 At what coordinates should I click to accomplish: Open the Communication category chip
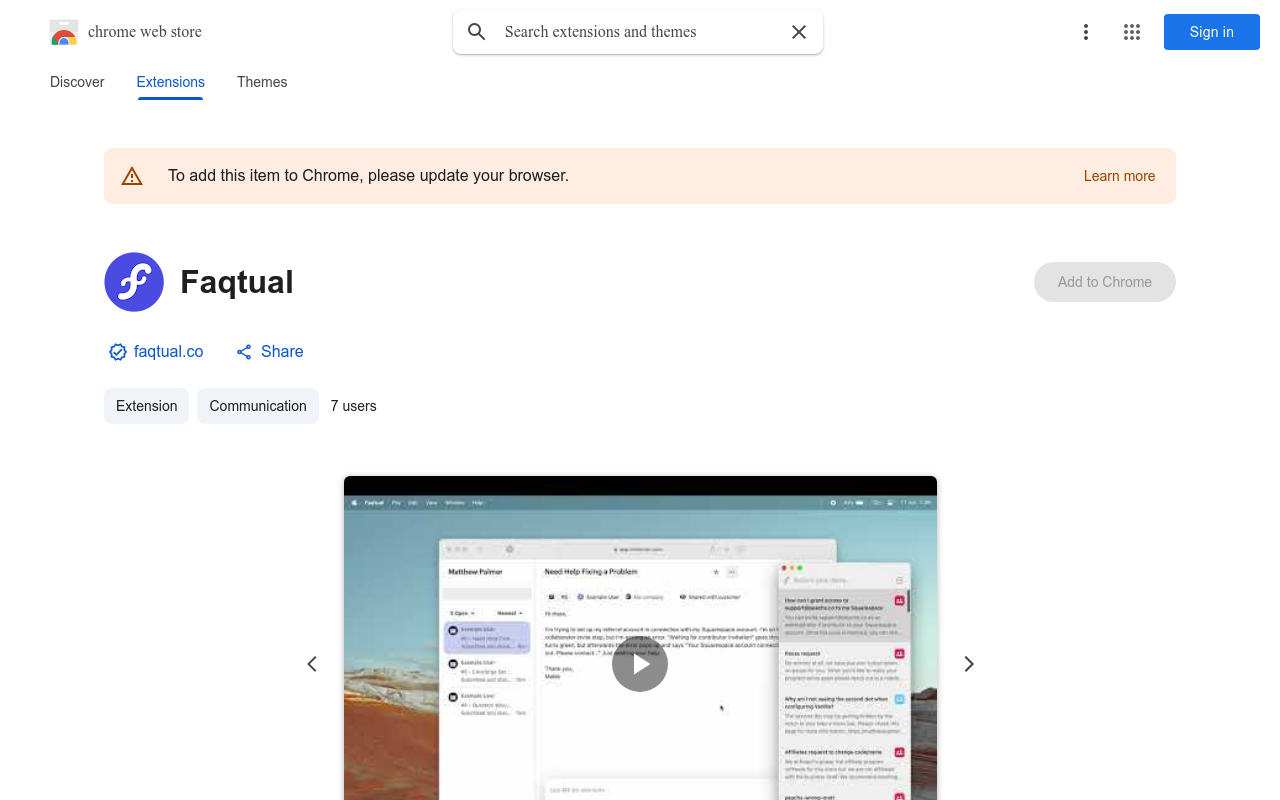coord(258,406)
